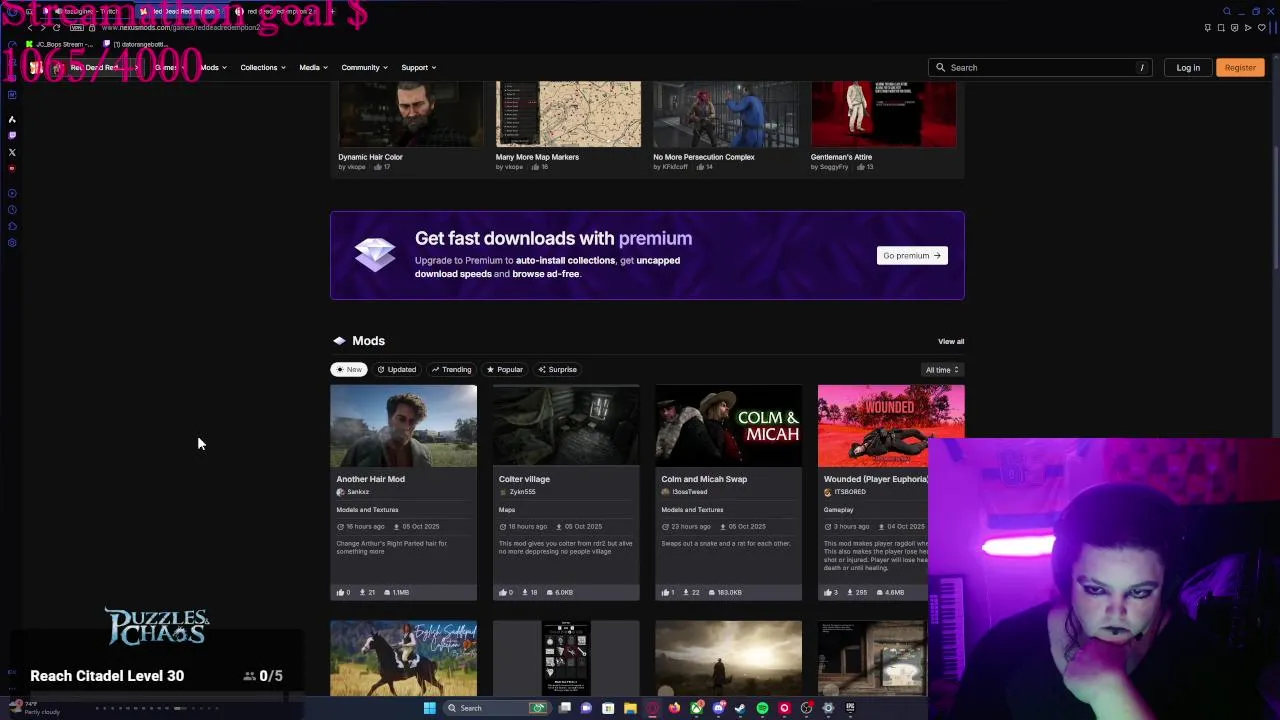
Task: Click the Log in button
Action: [x=1188, y=67]
